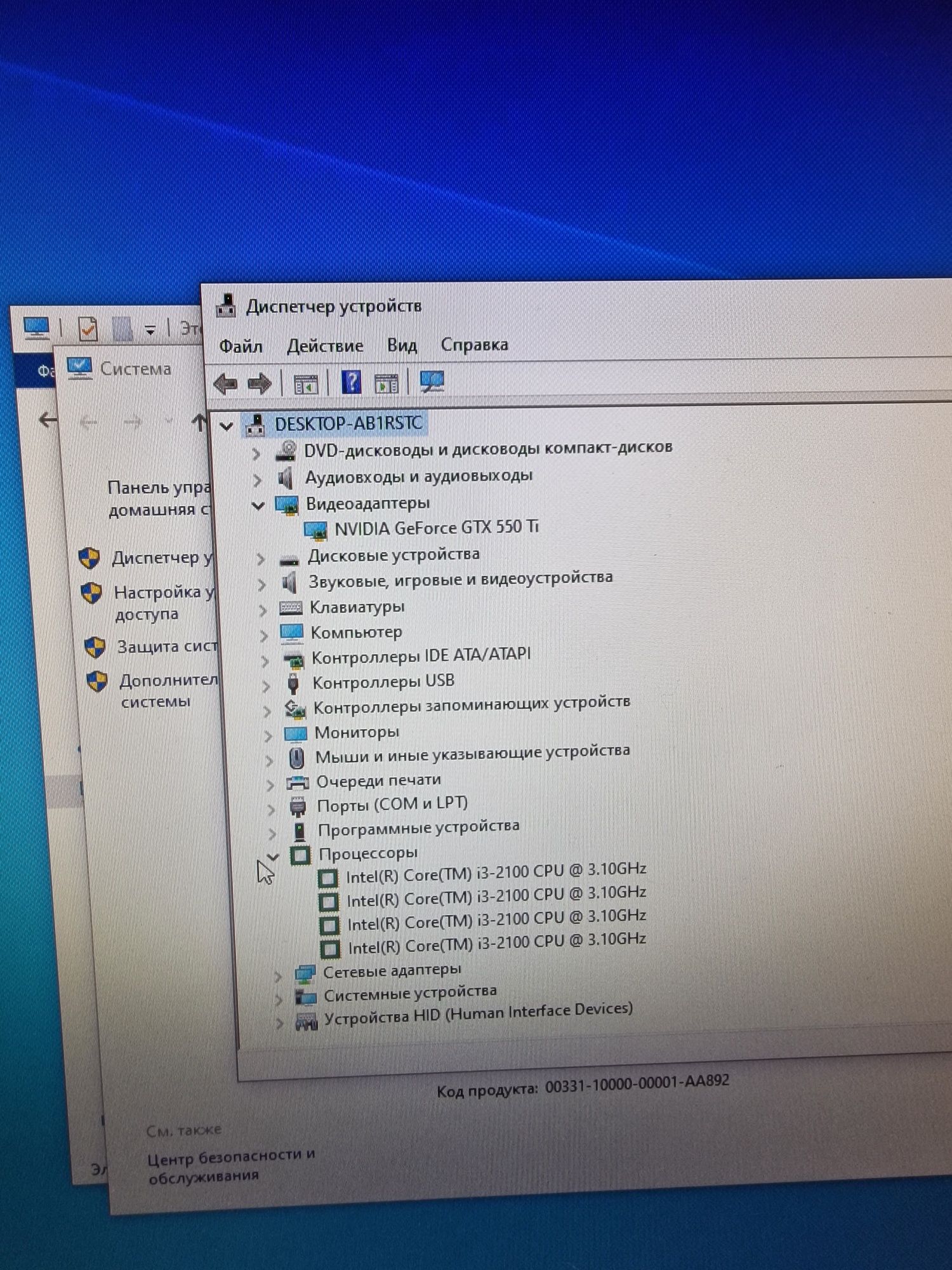Click the Видеоадаптеры display adapter icon

click(x=287, y=505)
